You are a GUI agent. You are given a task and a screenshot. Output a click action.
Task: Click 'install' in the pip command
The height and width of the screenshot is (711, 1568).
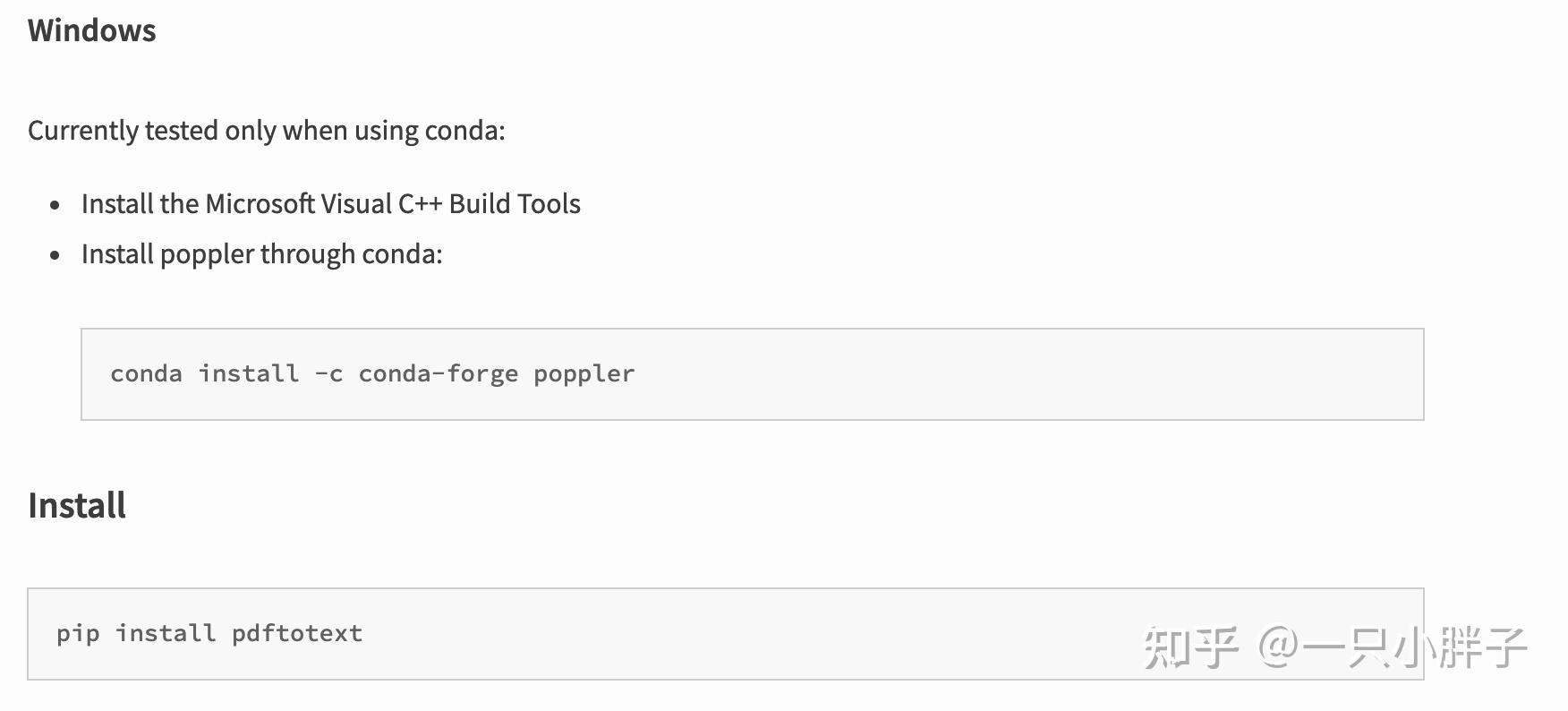[x=166, y=634]
